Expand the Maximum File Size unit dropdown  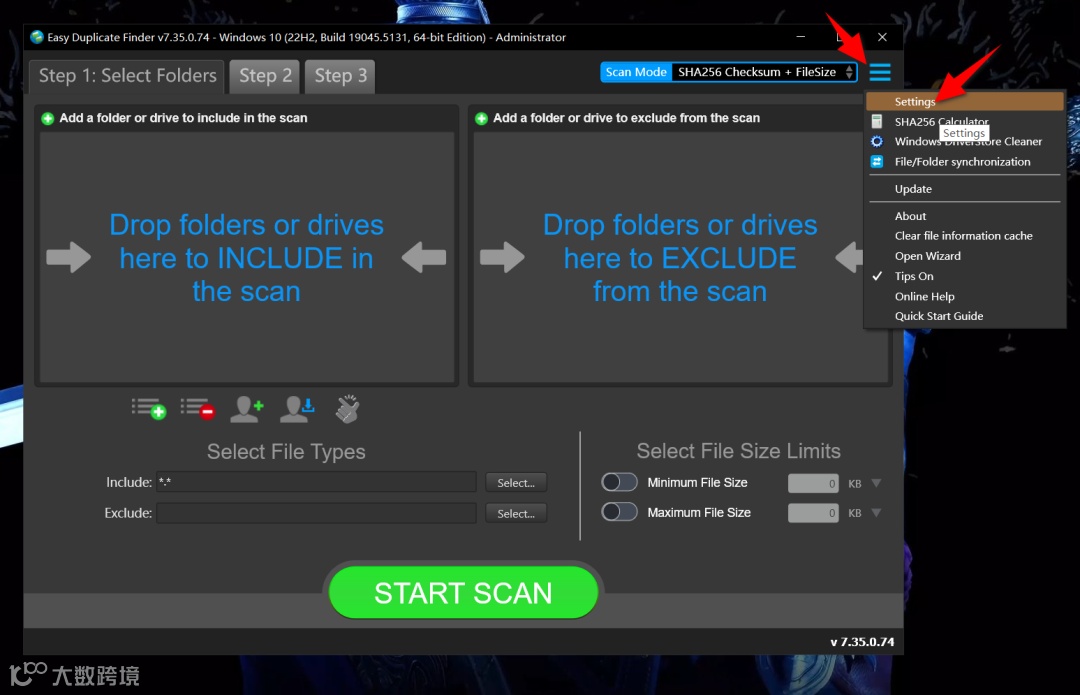[876, 512]
